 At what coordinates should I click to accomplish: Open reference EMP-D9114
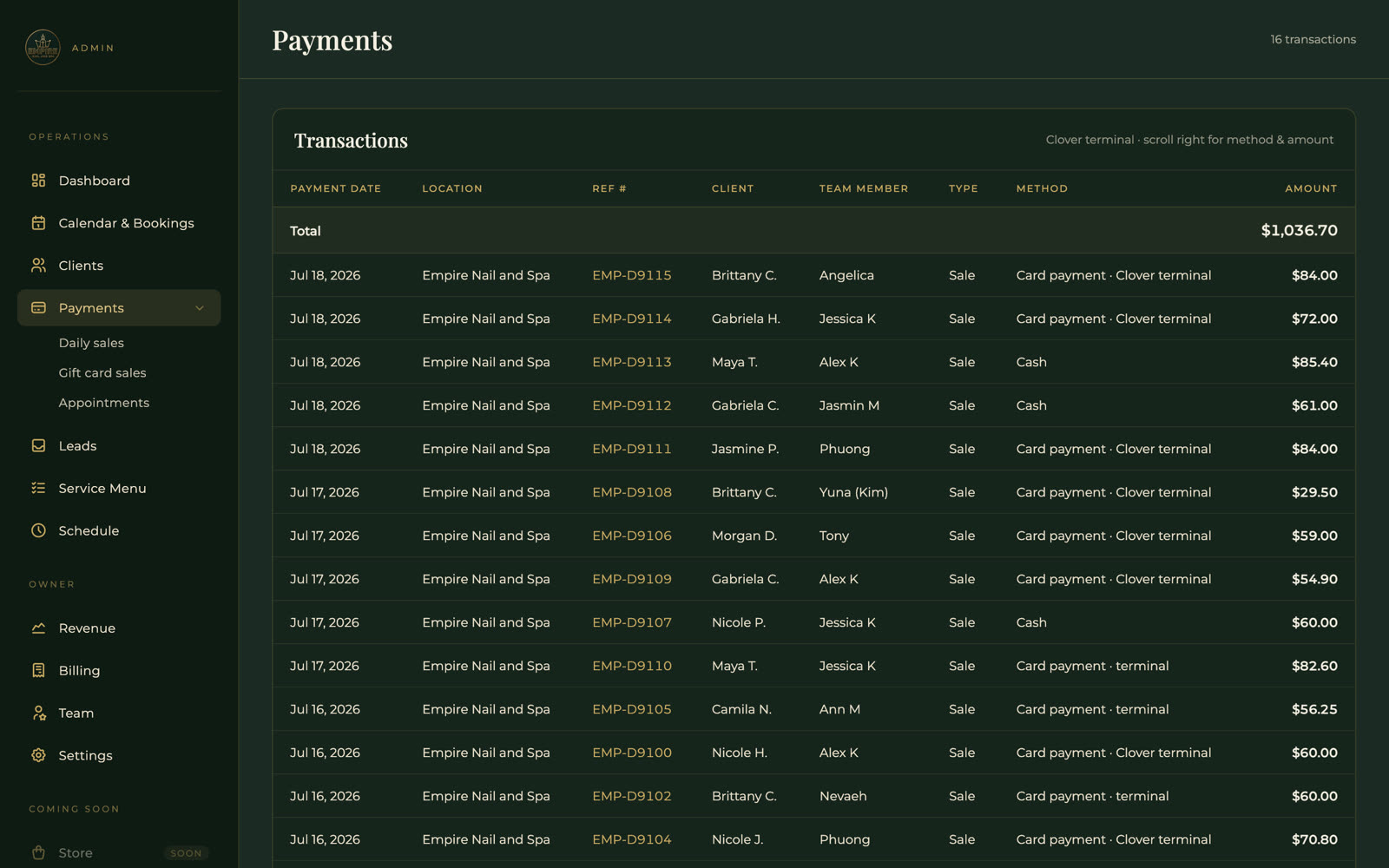coord(632,319)
